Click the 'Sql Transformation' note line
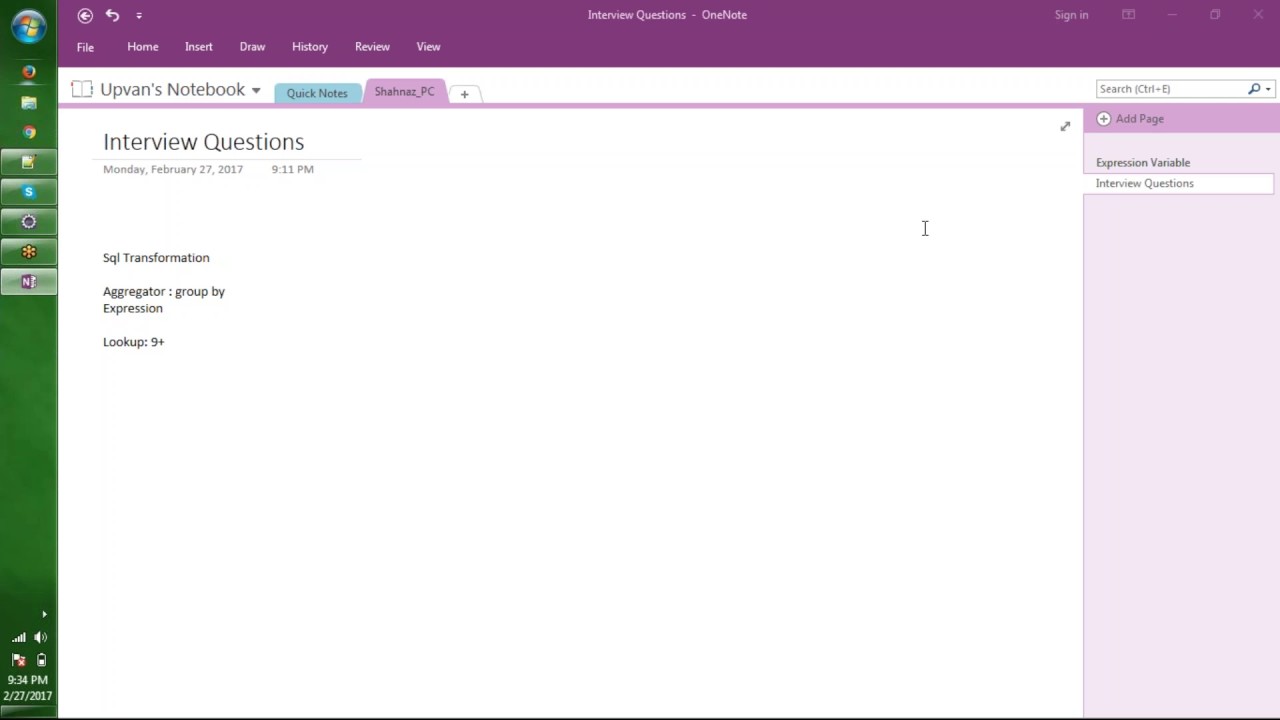The width and height of the screenshot is (1280, 720). pyautogui.click(x=156, y=257)
